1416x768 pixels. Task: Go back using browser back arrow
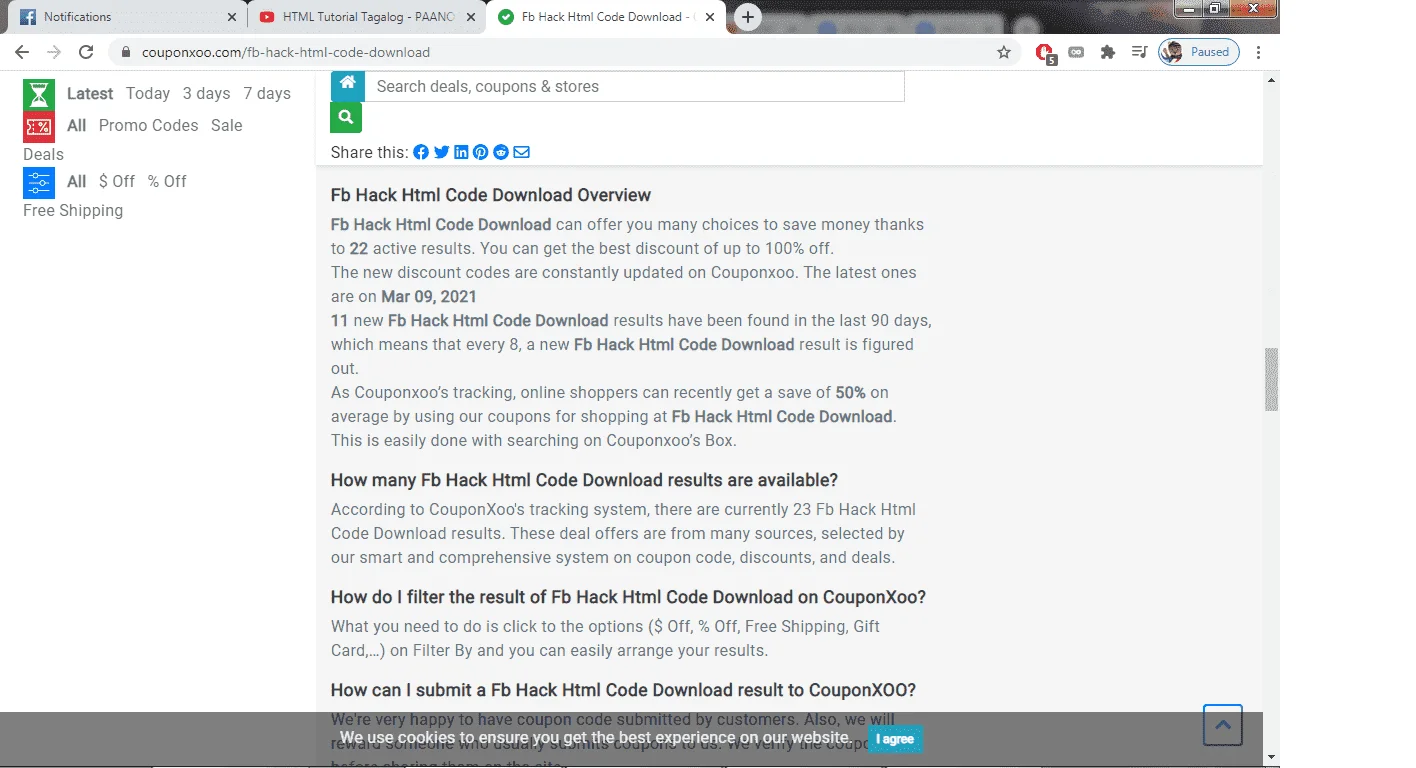[22, 52]
